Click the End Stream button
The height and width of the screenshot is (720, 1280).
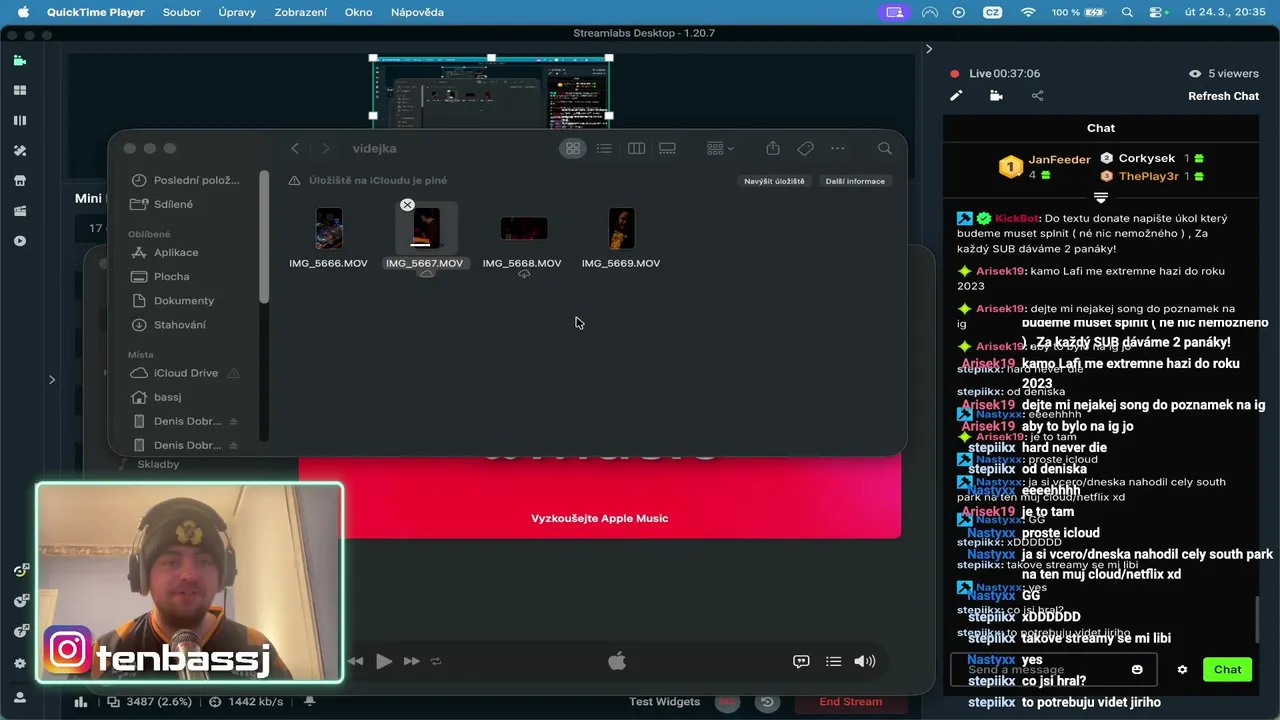[x=851, y=702]
